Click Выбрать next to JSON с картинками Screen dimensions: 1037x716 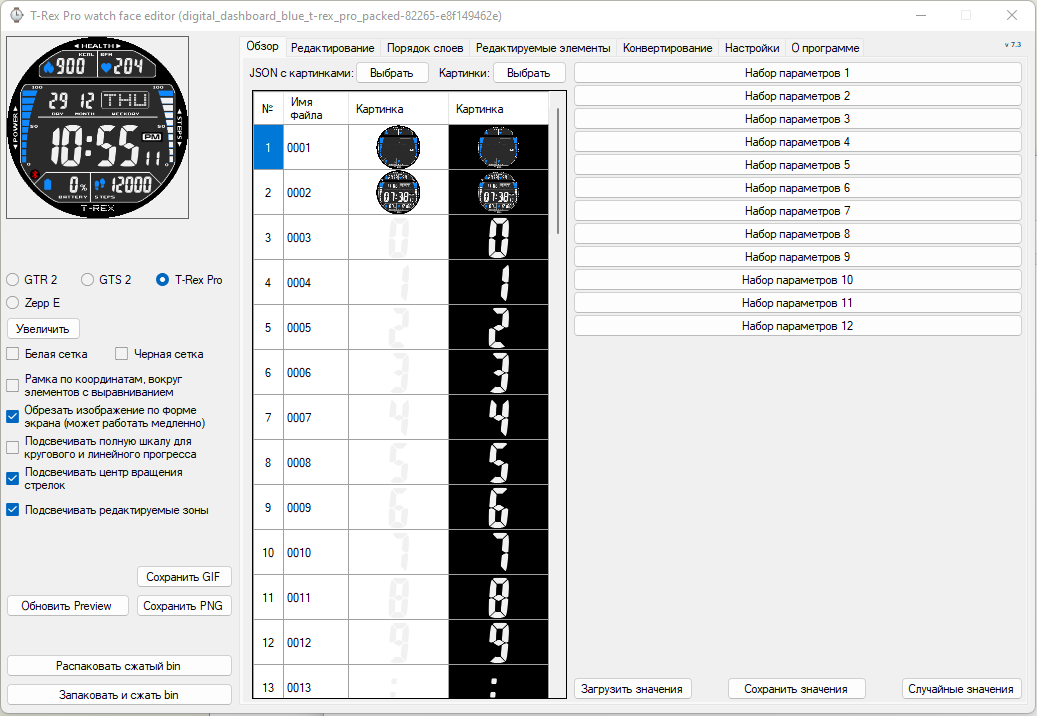click(x=392, y=73)
